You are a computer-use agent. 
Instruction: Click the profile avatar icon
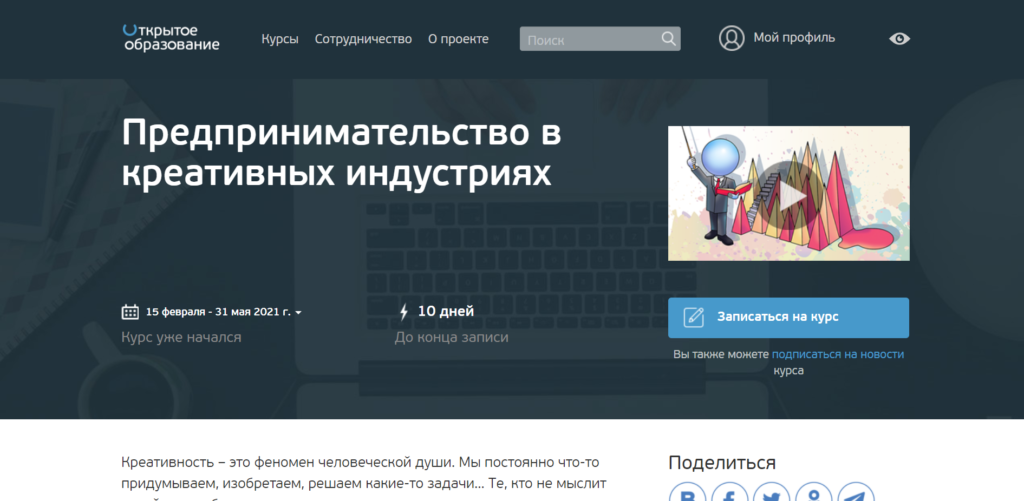(x=732, y=38)
